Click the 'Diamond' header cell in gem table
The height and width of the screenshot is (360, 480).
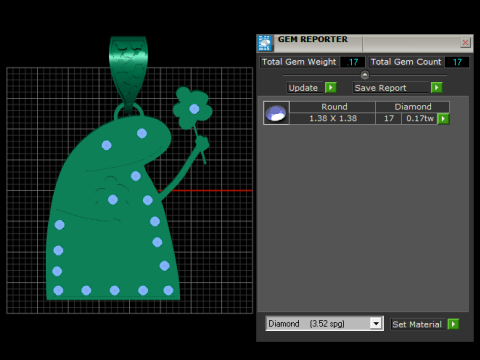(413, 107)
